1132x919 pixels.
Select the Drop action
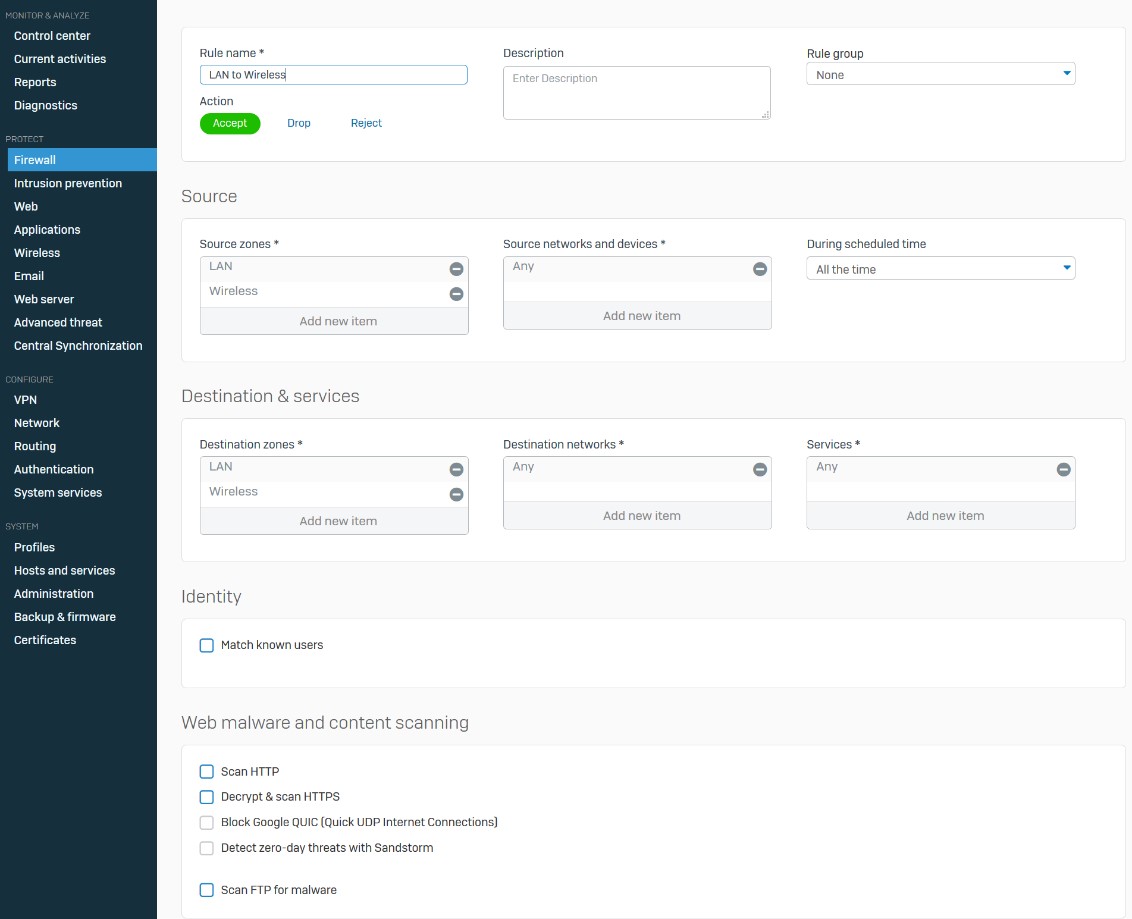pos(299,124)
